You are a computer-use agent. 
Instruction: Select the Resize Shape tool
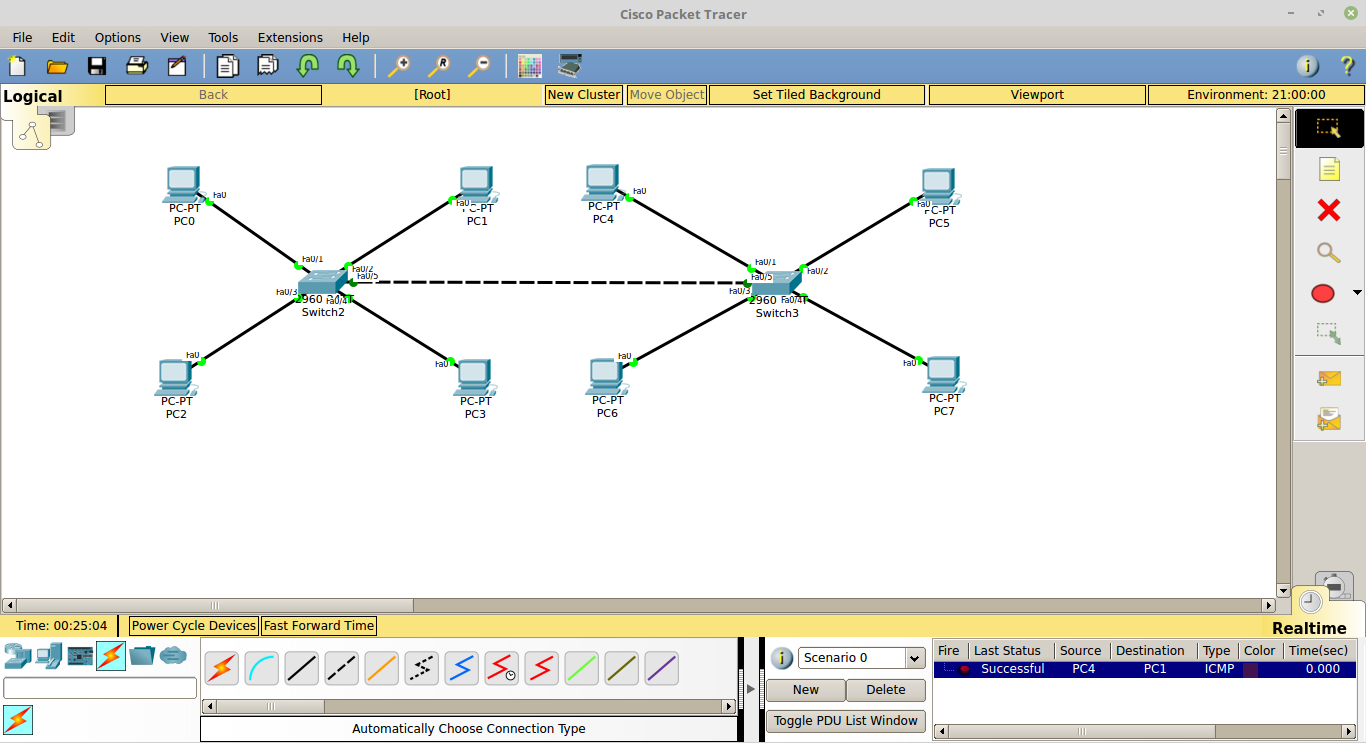tap(1328, 331)
